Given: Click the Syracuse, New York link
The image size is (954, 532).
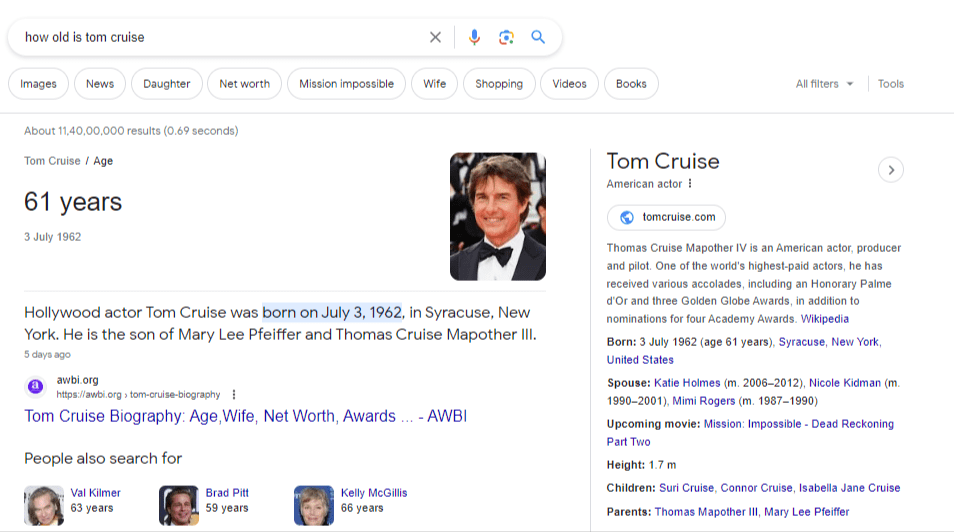Looking at the screenshot, I should pyautogui.click(x=829, y=342).
